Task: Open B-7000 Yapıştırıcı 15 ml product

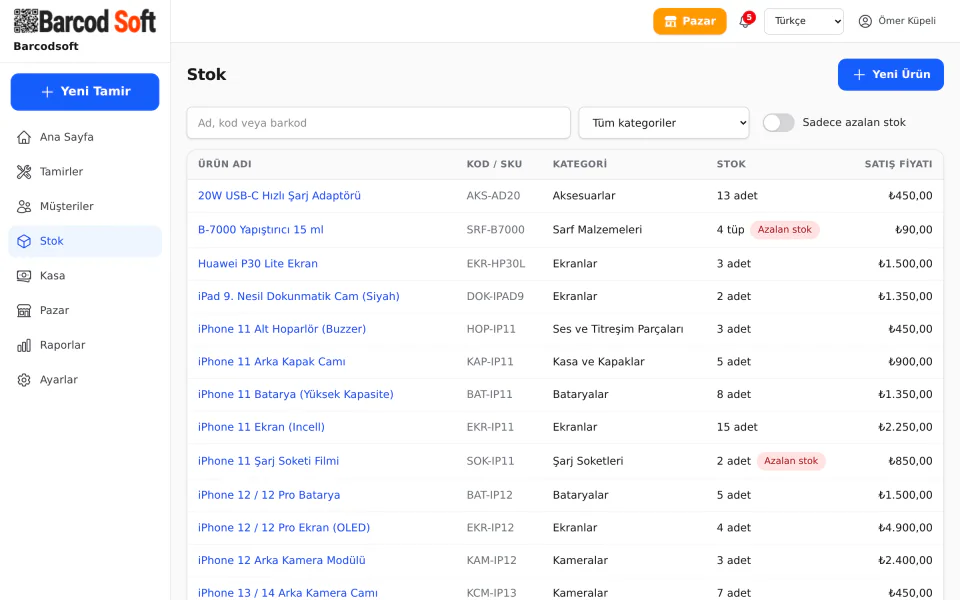Action: (x=261, y=230)
